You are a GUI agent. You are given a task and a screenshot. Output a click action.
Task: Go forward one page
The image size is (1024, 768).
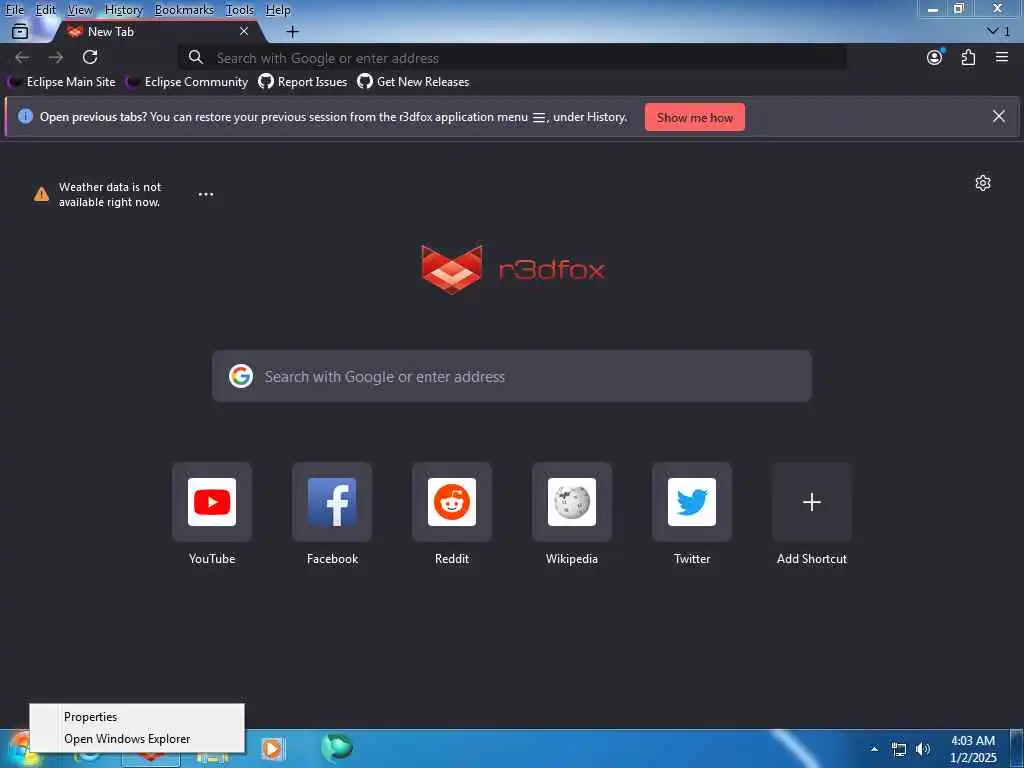56,57
